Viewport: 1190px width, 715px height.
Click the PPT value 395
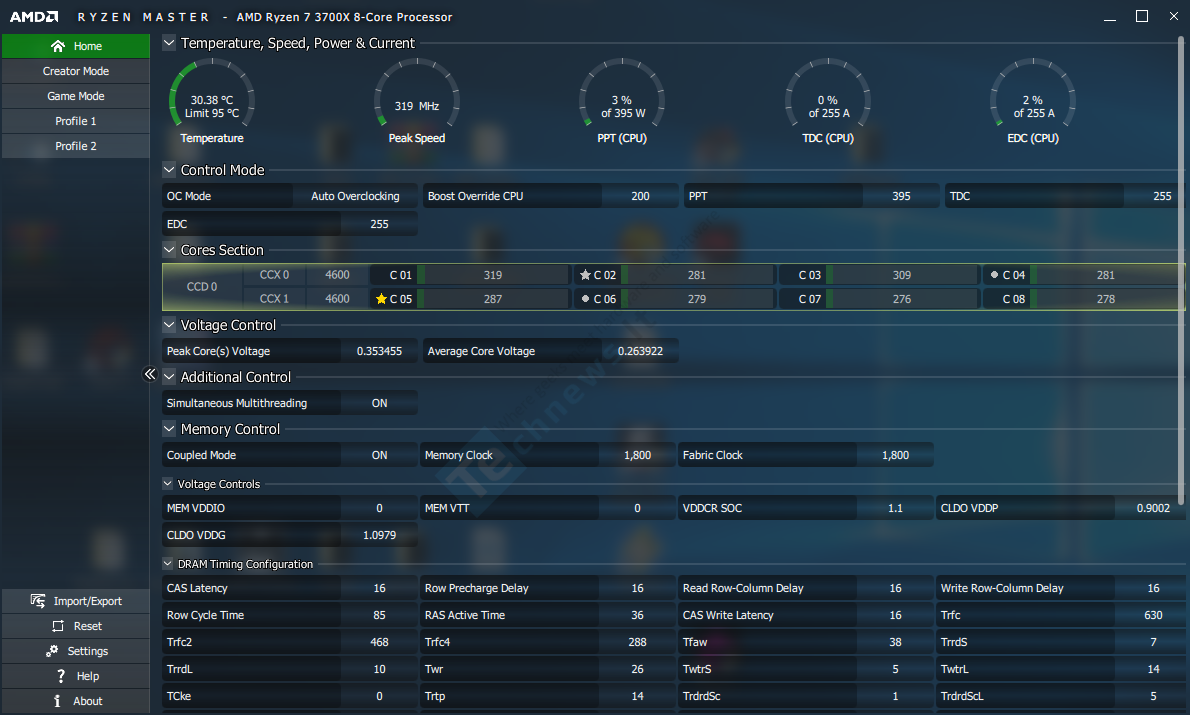click(x=902, y=197)
